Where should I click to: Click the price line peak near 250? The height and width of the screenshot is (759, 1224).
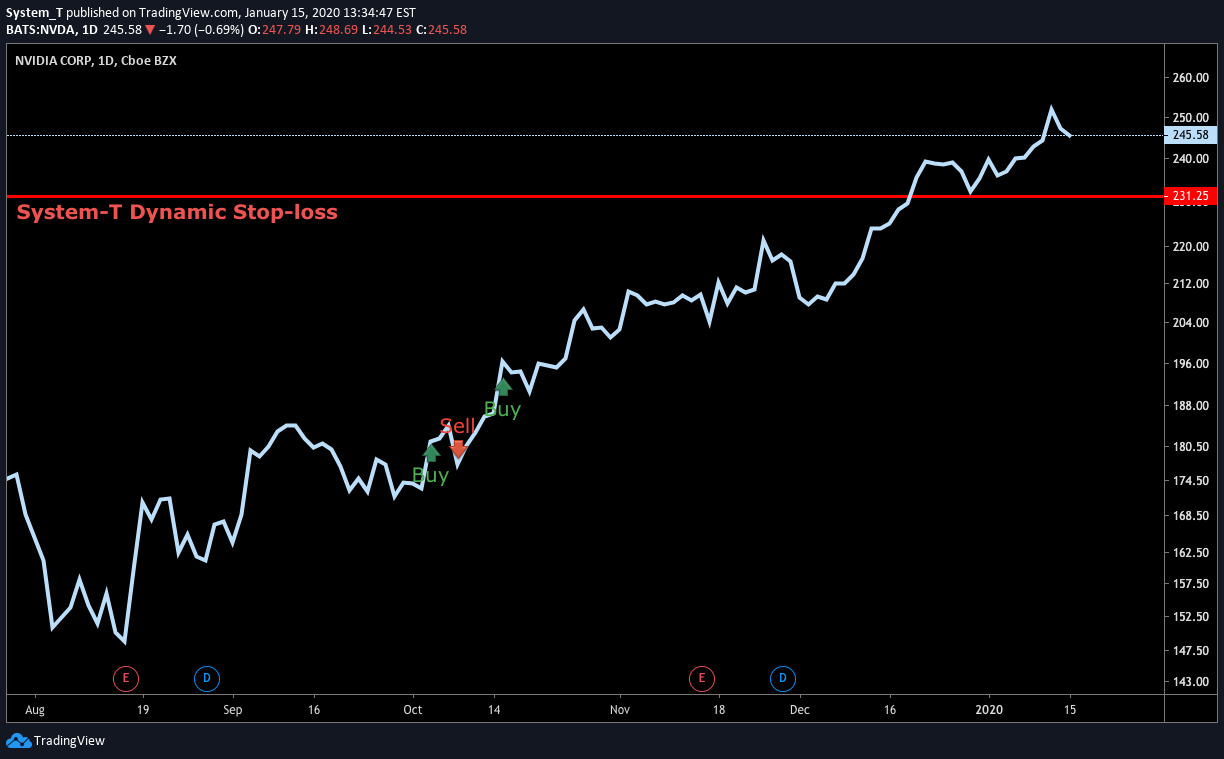[1051, 109]
